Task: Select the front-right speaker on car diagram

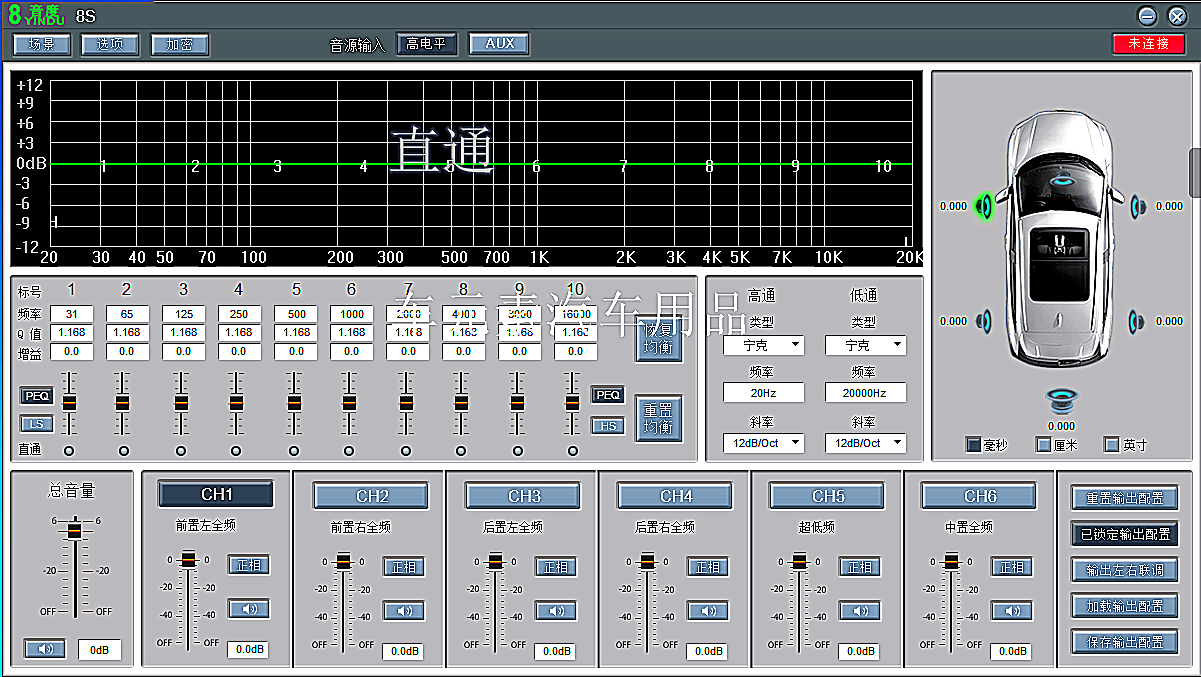Action: click(1137, 207)
